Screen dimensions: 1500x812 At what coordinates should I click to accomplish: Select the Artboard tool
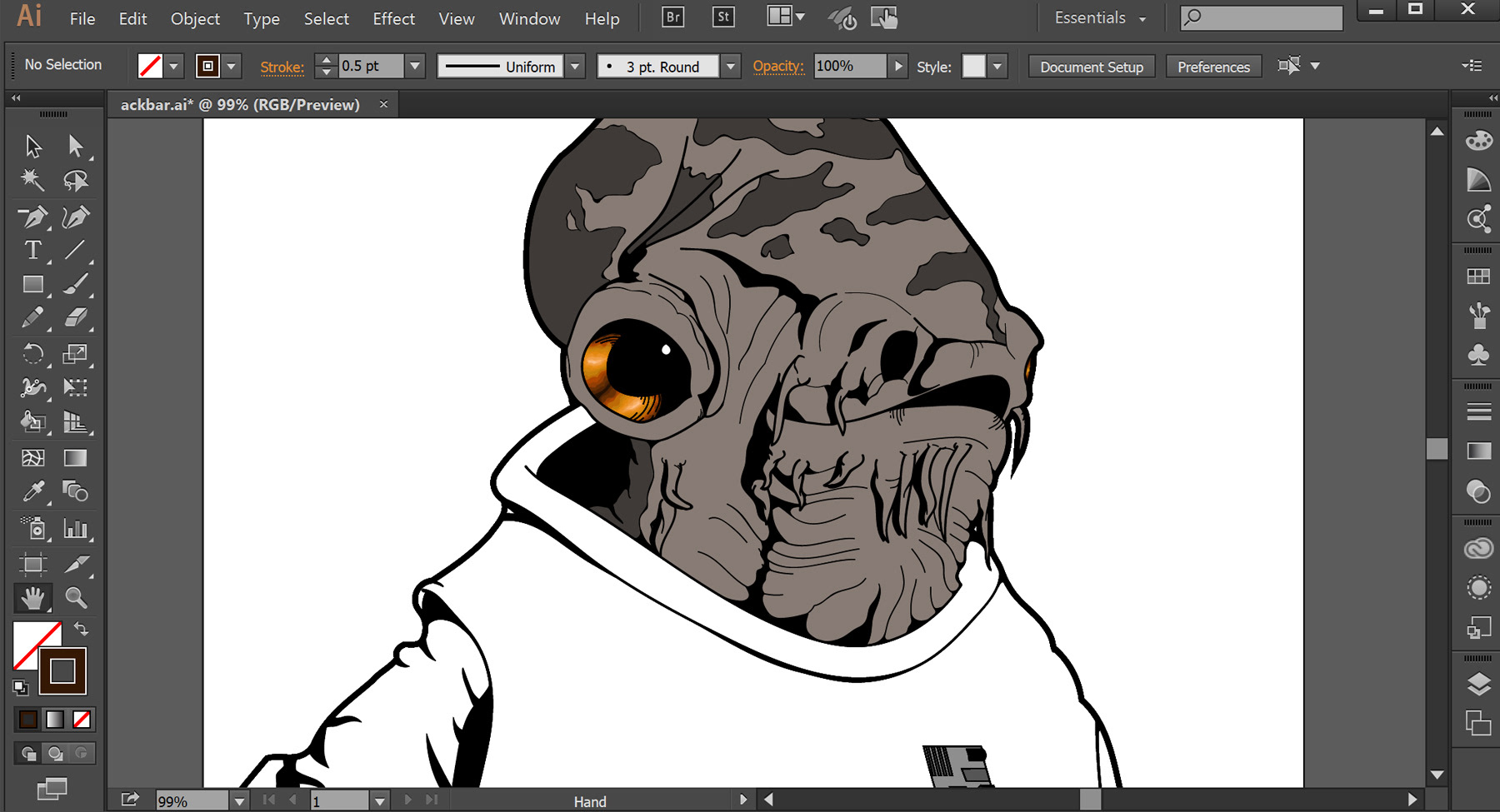click(x=33, y=564)
